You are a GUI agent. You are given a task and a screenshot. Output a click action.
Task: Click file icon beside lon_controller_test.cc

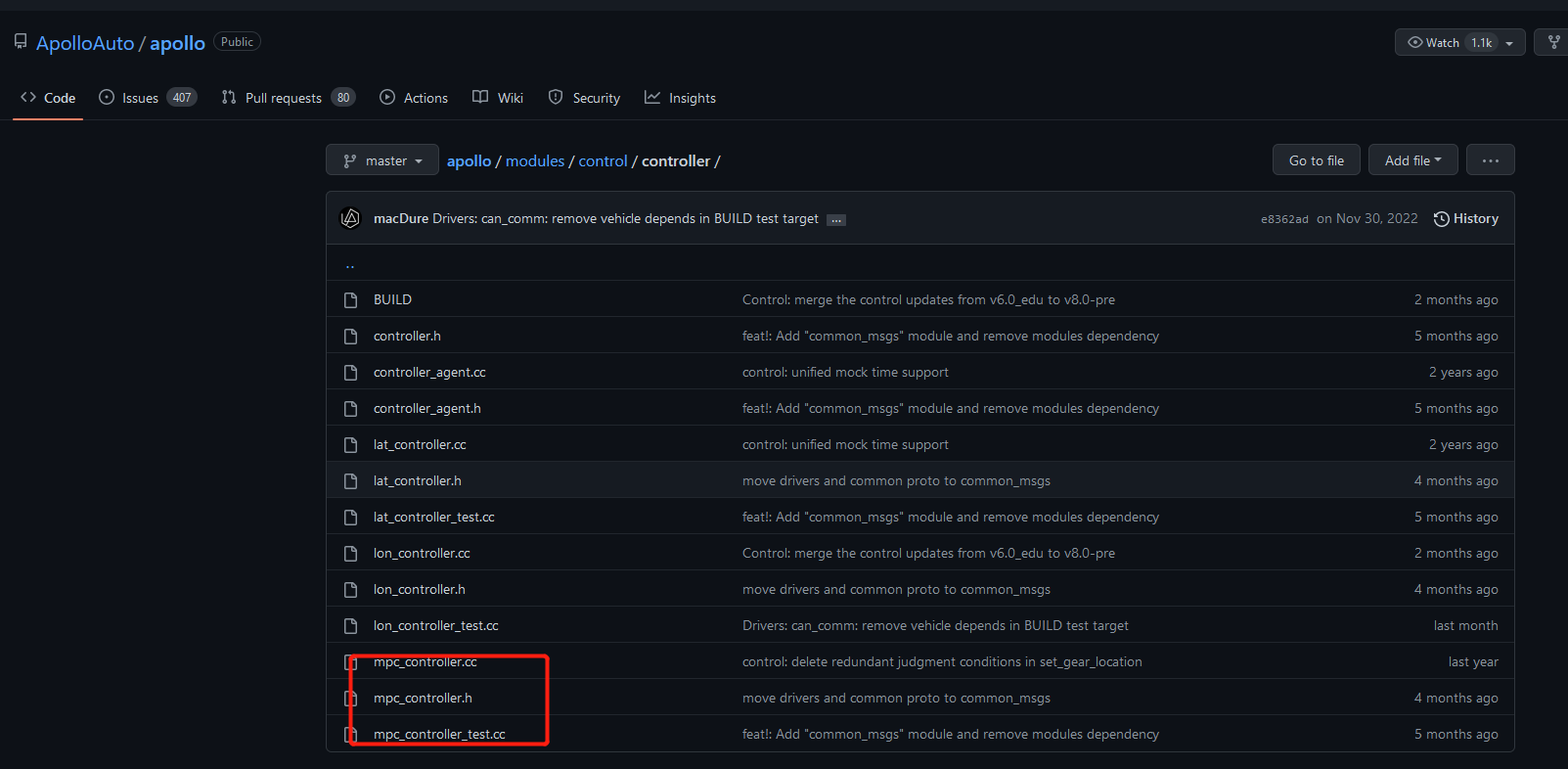350,625
